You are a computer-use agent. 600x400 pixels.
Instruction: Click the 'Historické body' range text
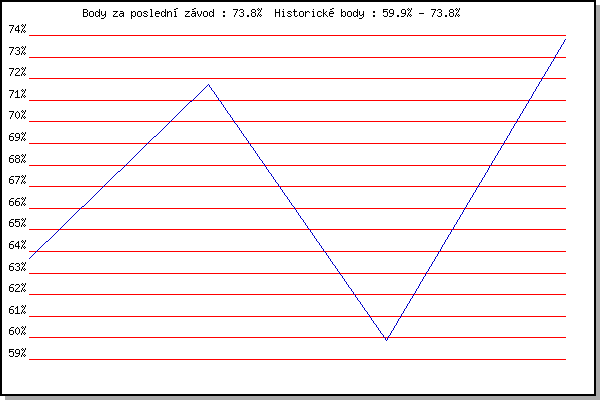(x=319, y=14)
